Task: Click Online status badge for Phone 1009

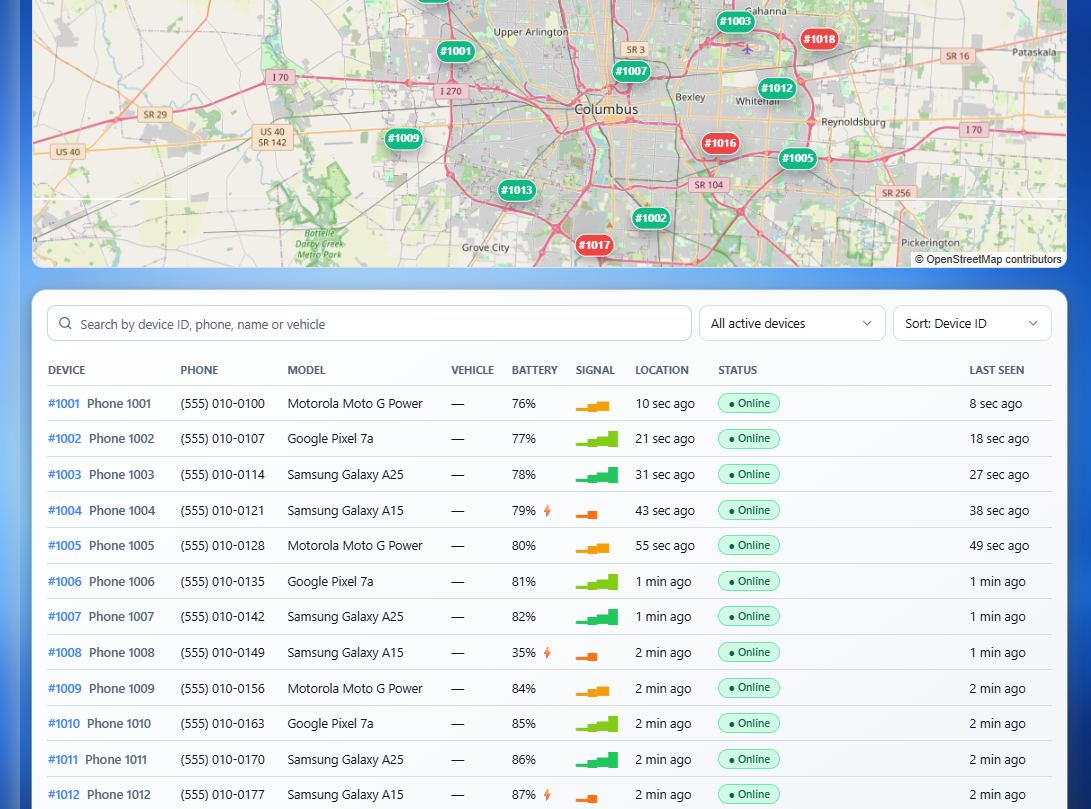Action: (749, 688)
